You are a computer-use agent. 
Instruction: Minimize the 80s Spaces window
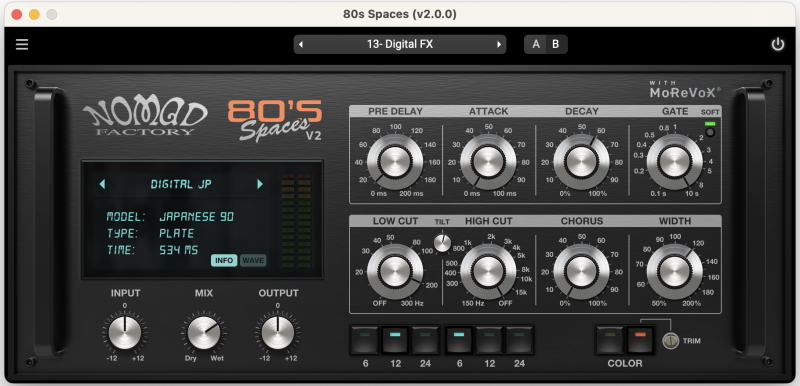click(34, 14)
